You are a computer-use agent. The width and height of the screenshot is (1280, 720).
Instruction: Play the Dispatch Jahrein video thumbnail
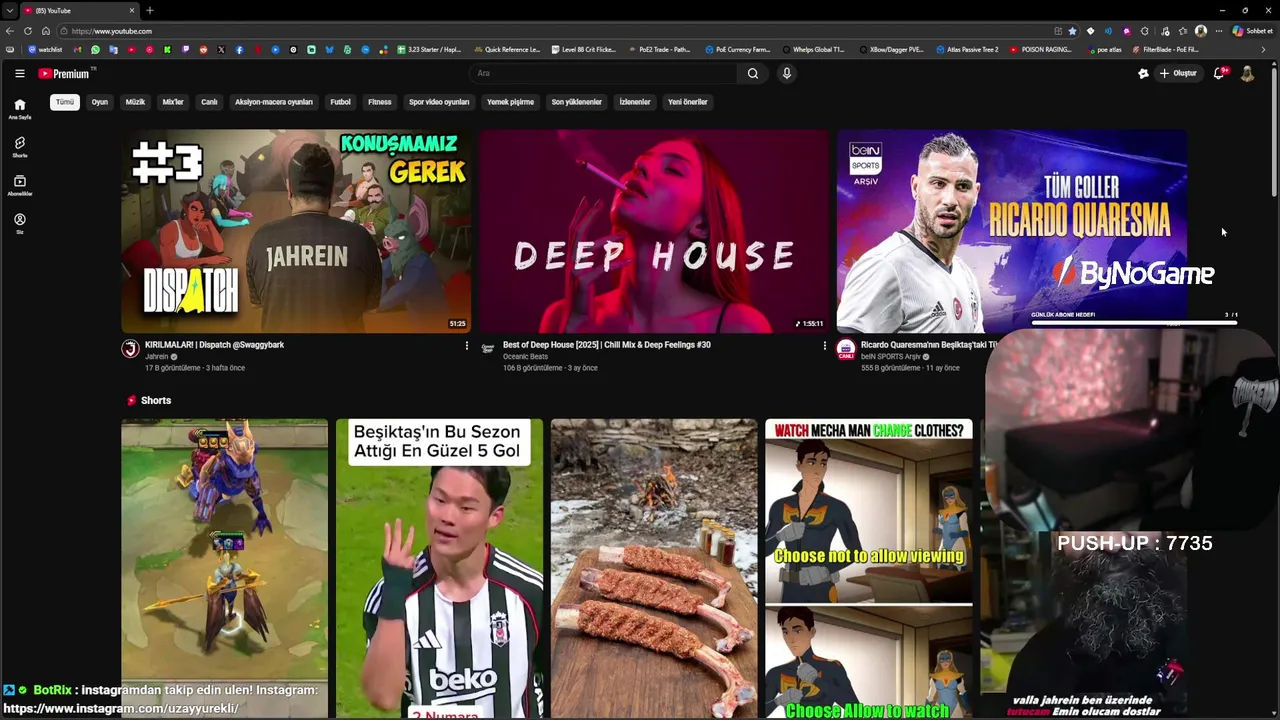click(x=296, y=231)
